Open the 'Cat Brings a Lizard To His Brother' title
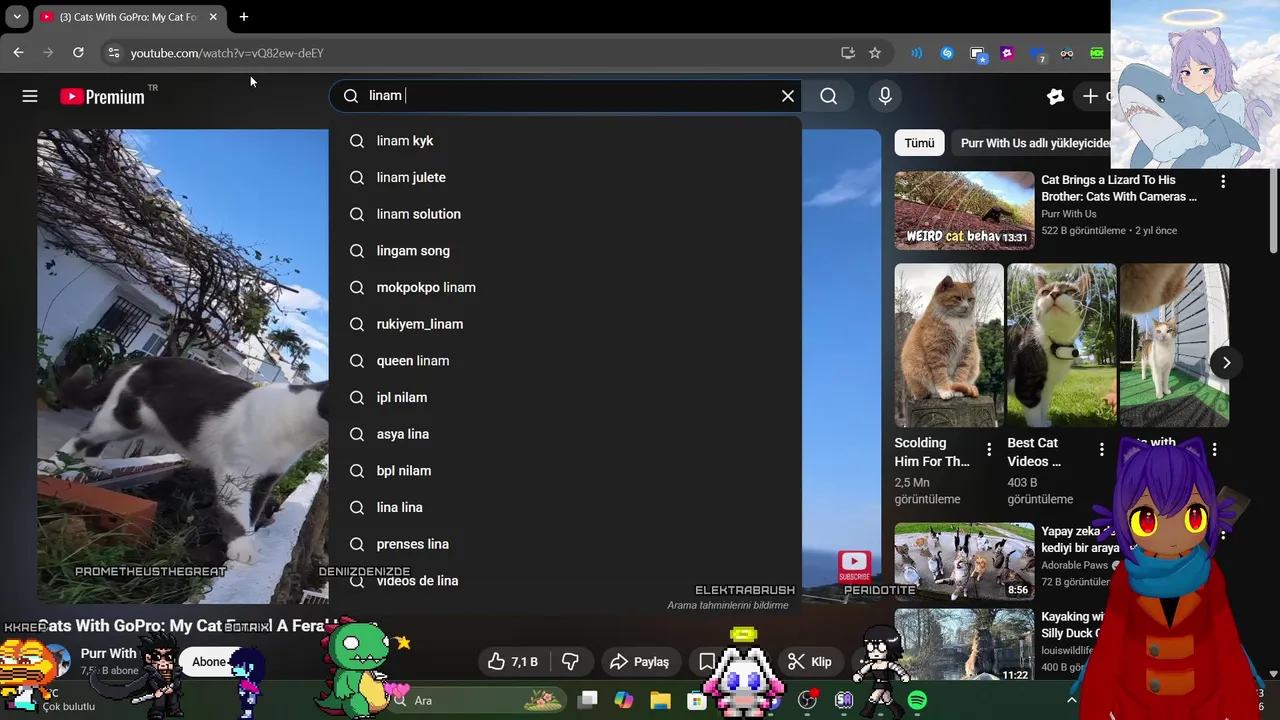 pos(1119,188)
